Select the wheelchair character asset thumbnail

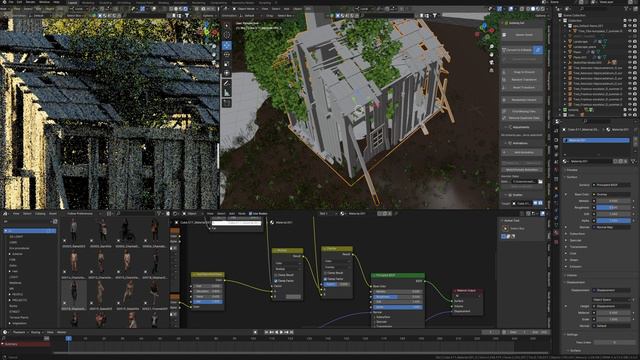(128, 231)
